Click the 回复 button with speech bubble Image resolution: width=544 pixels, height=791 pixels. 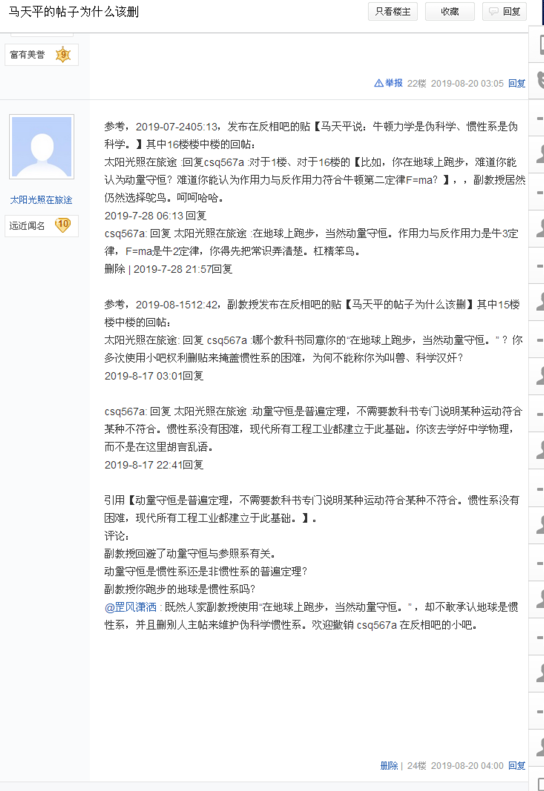(505, 12)
